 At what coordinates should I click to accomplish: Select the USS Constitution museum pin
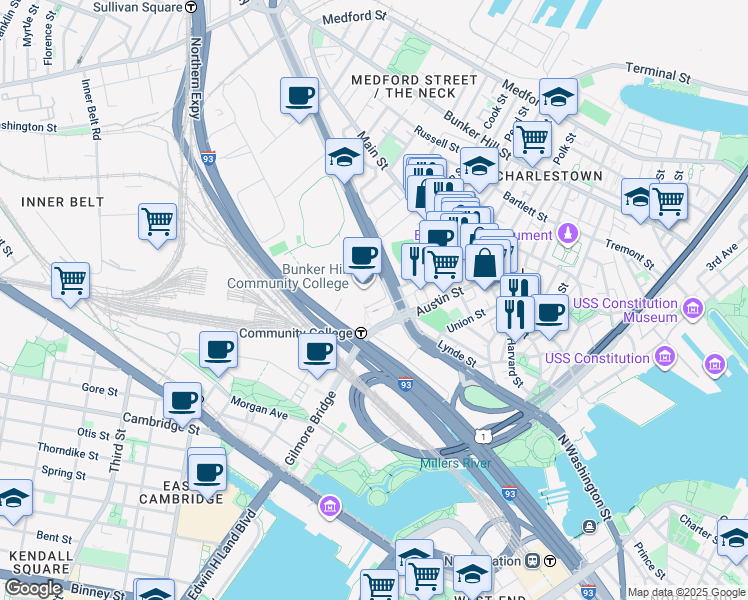click(x=665, y=356)
